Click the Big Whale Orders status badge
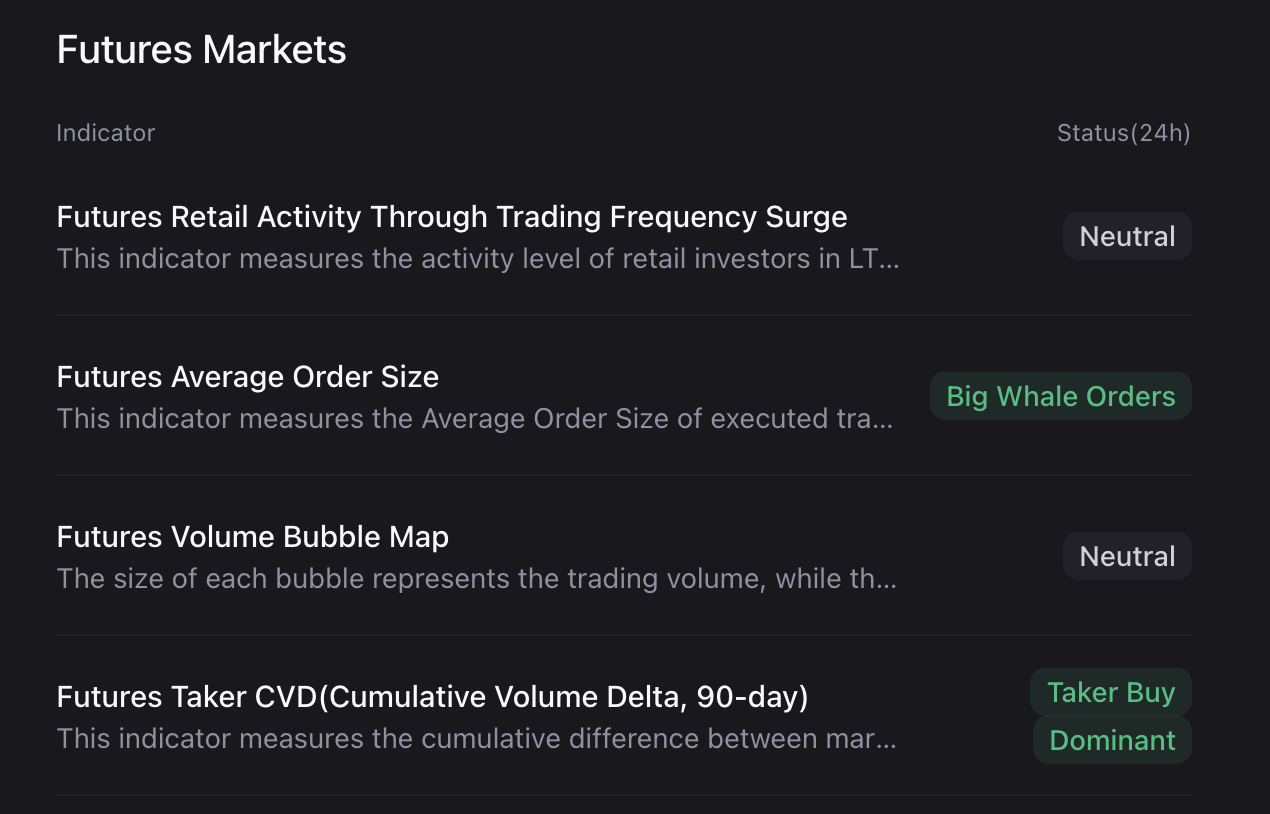This screenshot has height=814, width=1270. pyautogui.click(x=1060, y=396)
